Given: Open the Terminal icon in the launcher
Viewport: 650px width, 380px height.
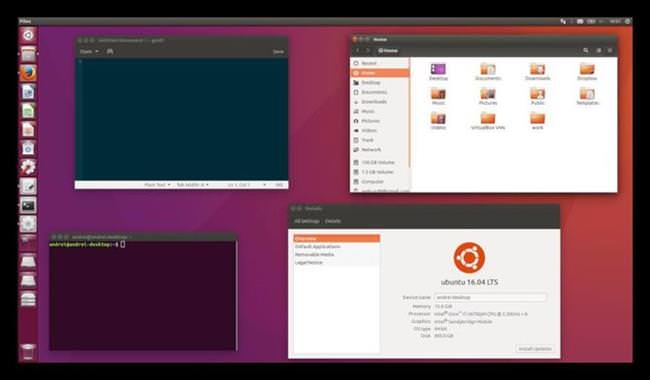Looking at the screenshot, I should tap(28, 205).
